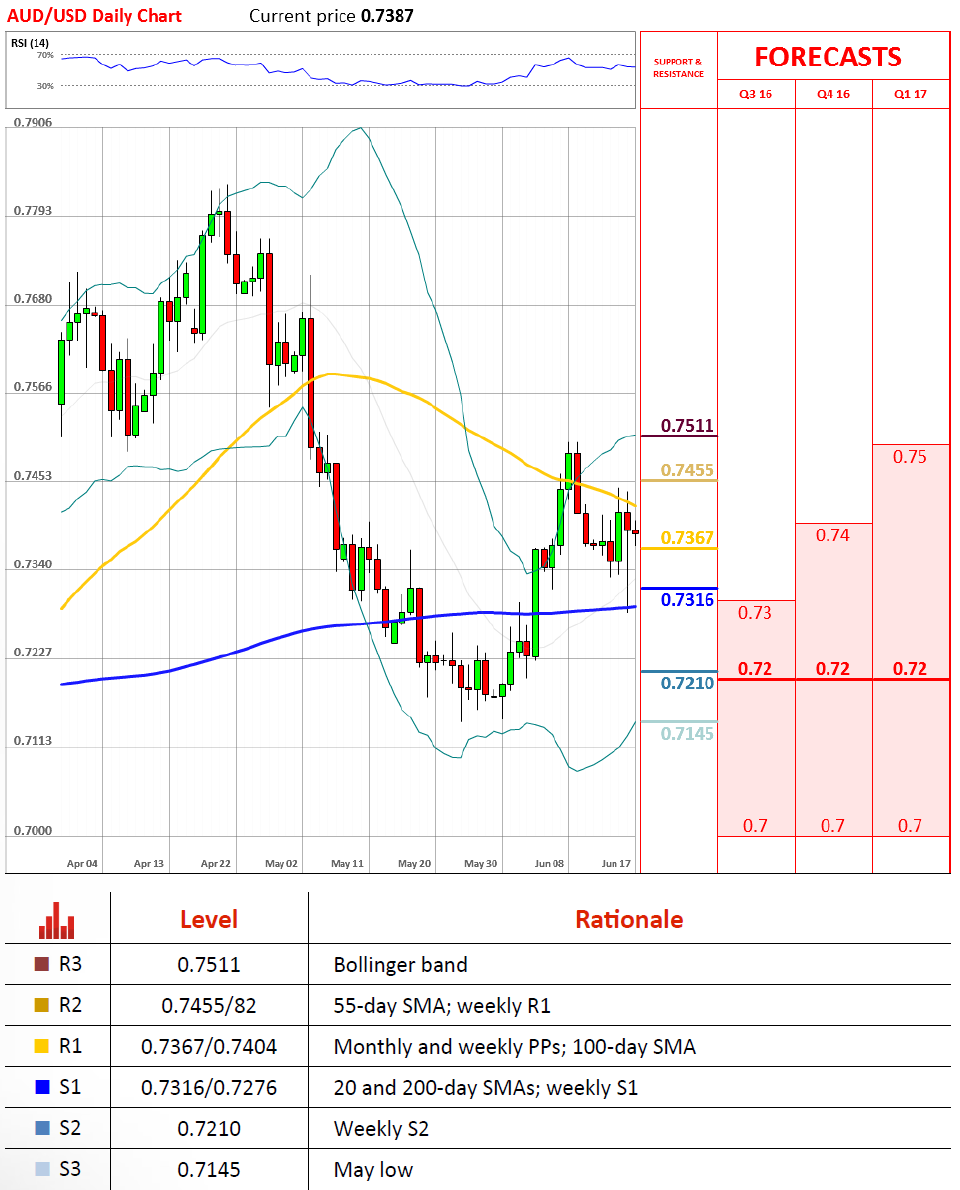Click the Weekly S2 rationale
Viewport: 960px width, 1190px height.
click(382, 1129)
